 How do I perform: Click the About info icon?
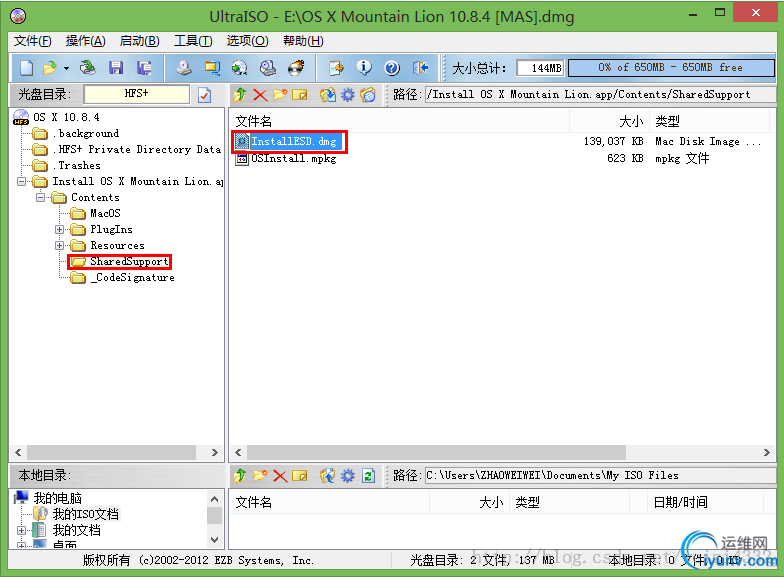coord(364,68)
